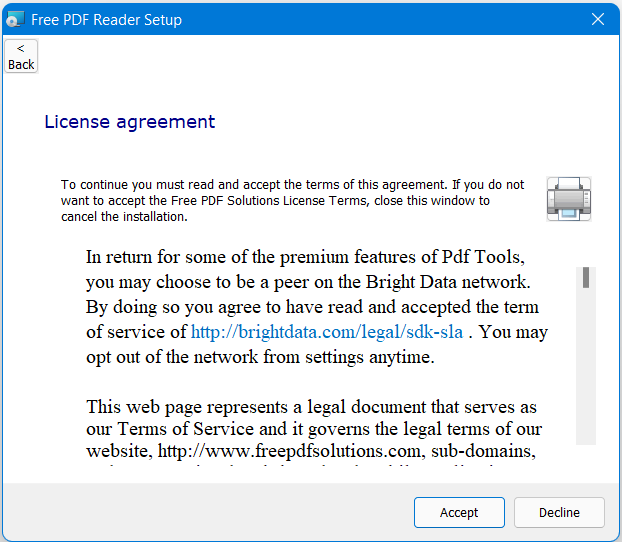
Task: Click the line 'opt out of the network from settings anytime.'
Action: point(260,357)
